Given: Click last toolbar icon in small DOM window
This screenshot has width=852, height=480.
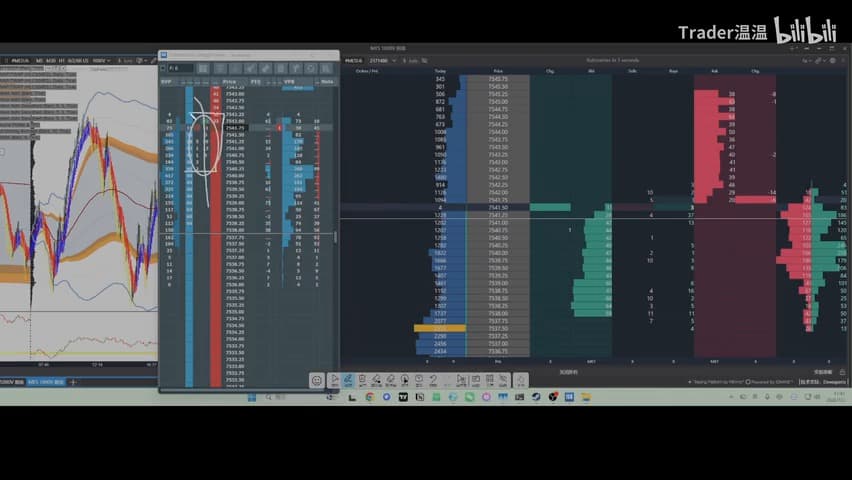Looking at the screenshot, I should (325, 68).
